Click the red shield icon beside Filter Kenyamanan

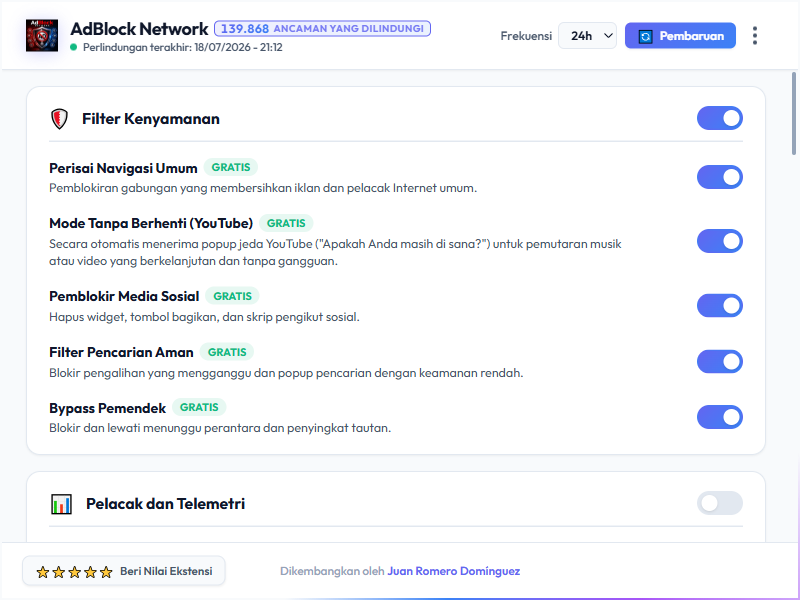(60, 119)
